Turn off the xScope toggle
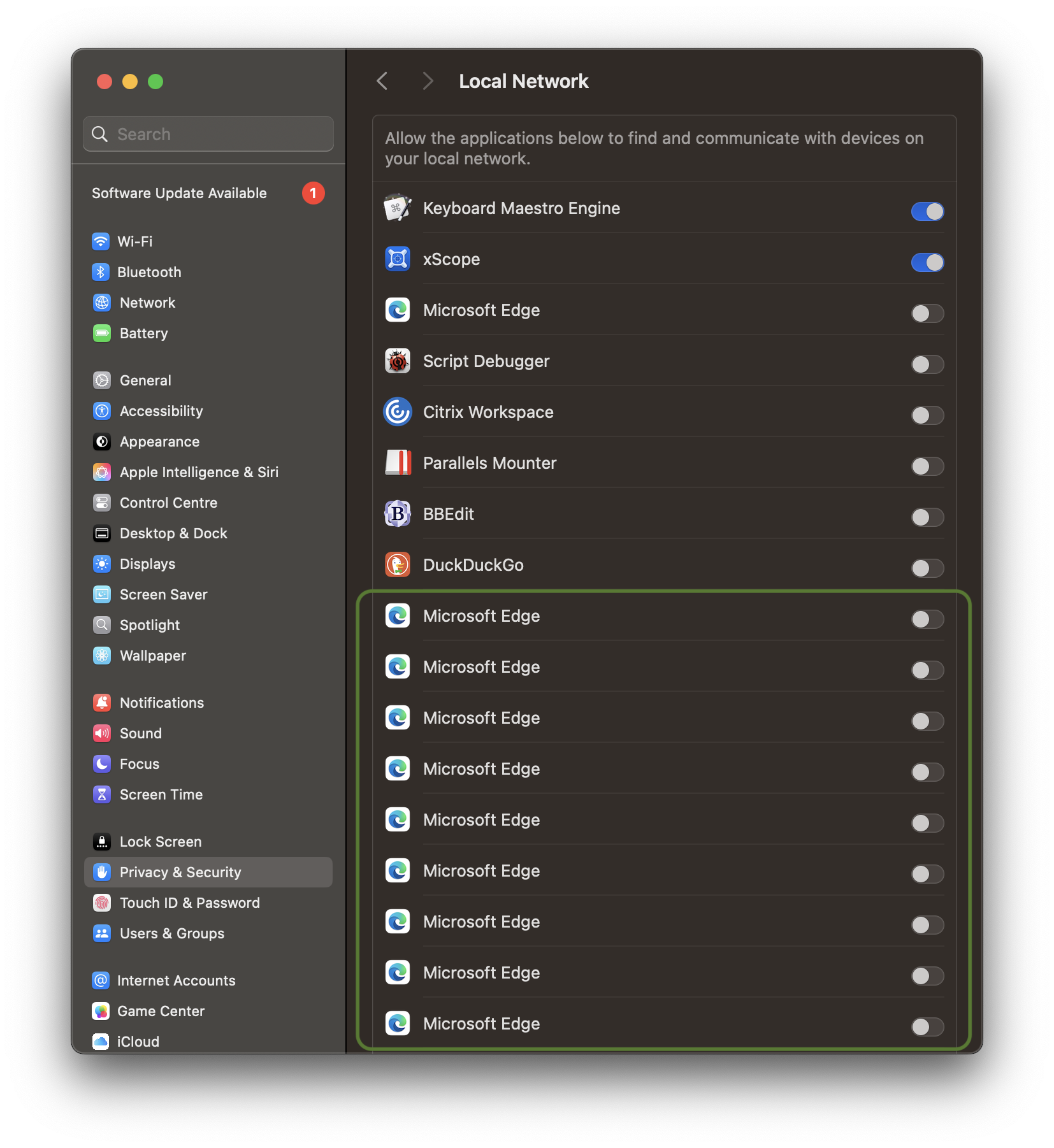The width and height of the screenshot is (1054, 1148). click(927, 262)
